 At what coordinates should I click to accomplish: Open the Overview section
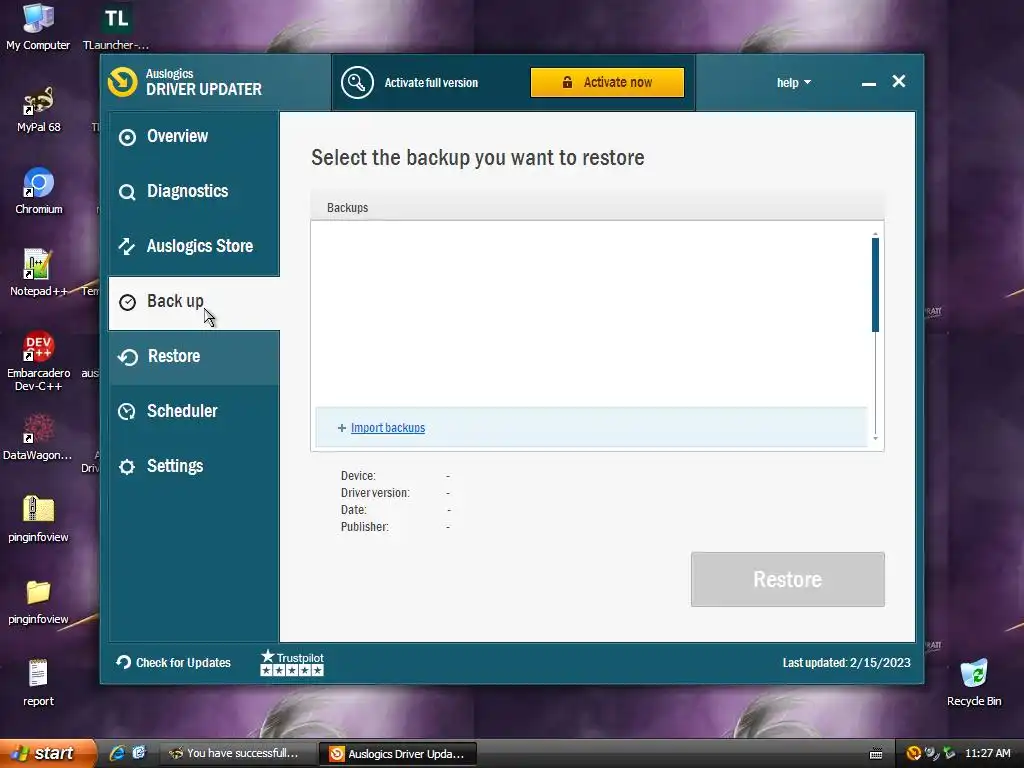pyautogui.click(x=194, y=136)
